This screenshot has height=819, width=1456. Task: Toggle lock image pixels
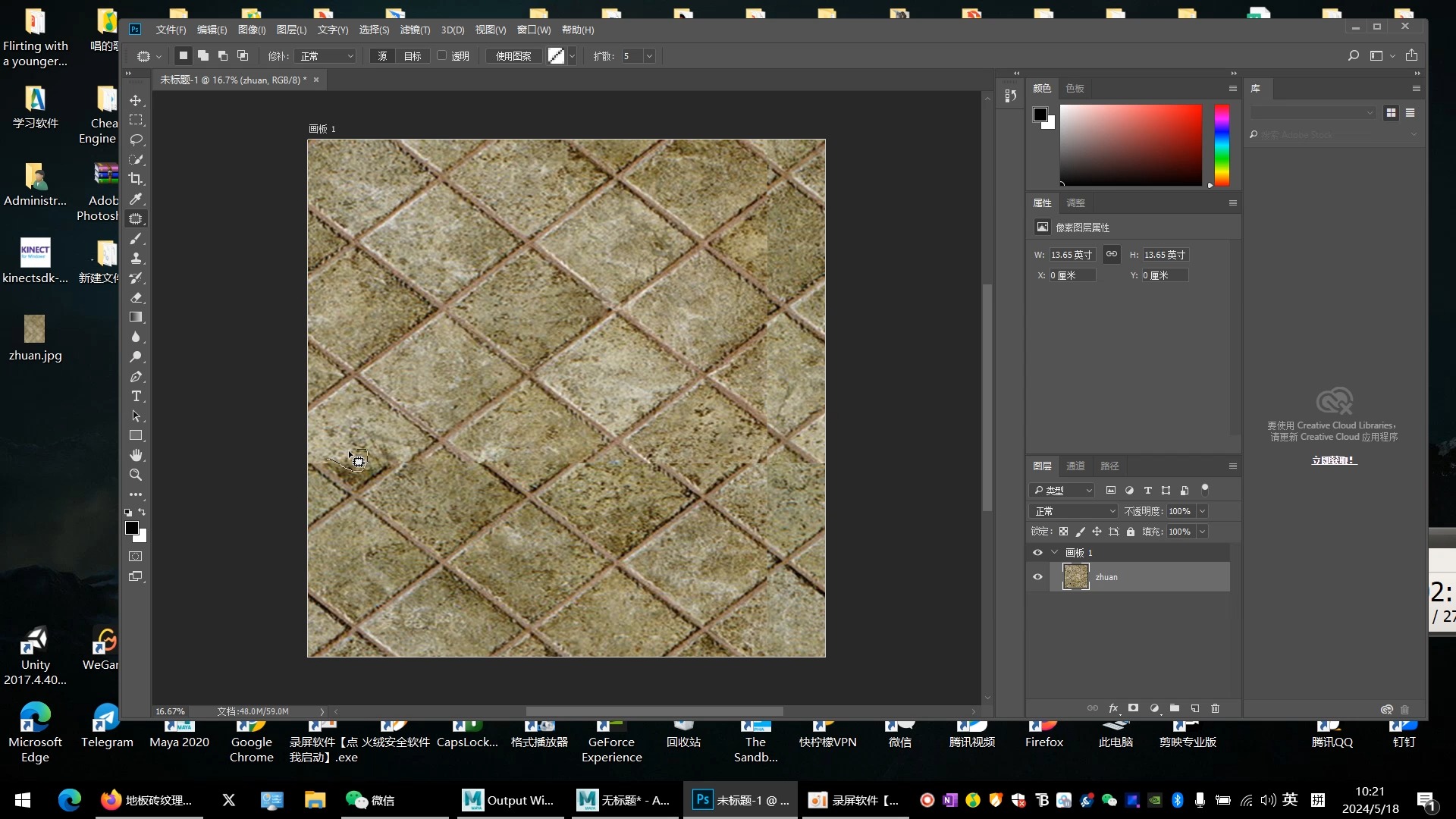[x=1081, y=532]
